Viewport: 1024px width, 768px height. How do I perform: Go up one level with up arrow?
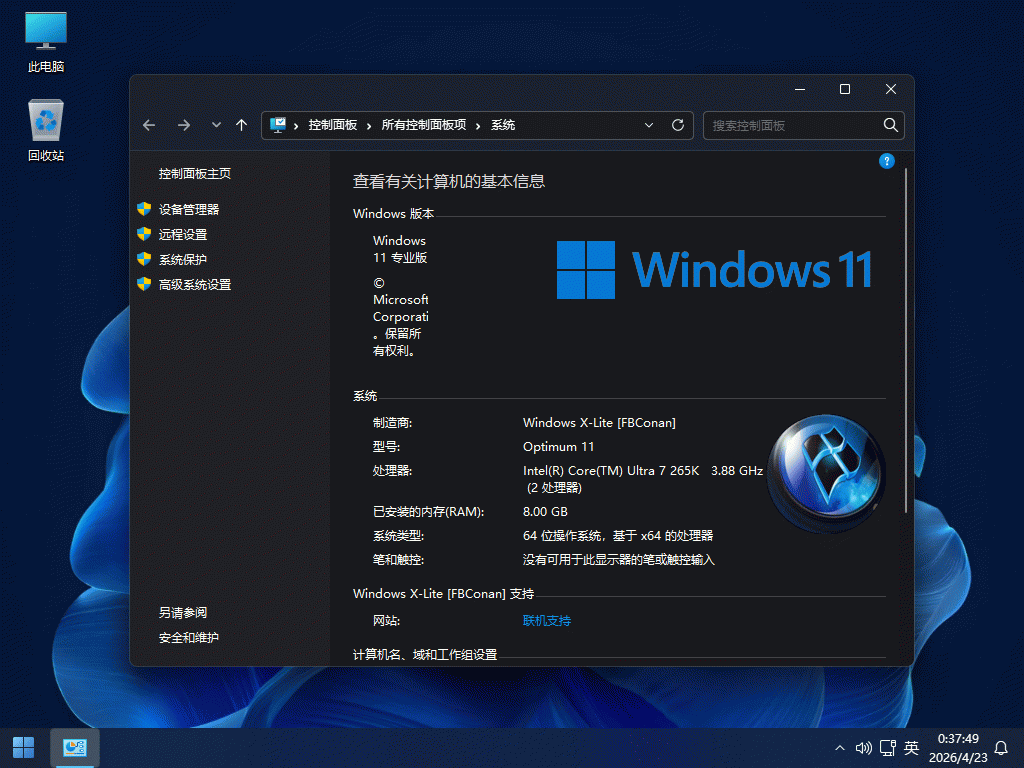tap(242, 125)
